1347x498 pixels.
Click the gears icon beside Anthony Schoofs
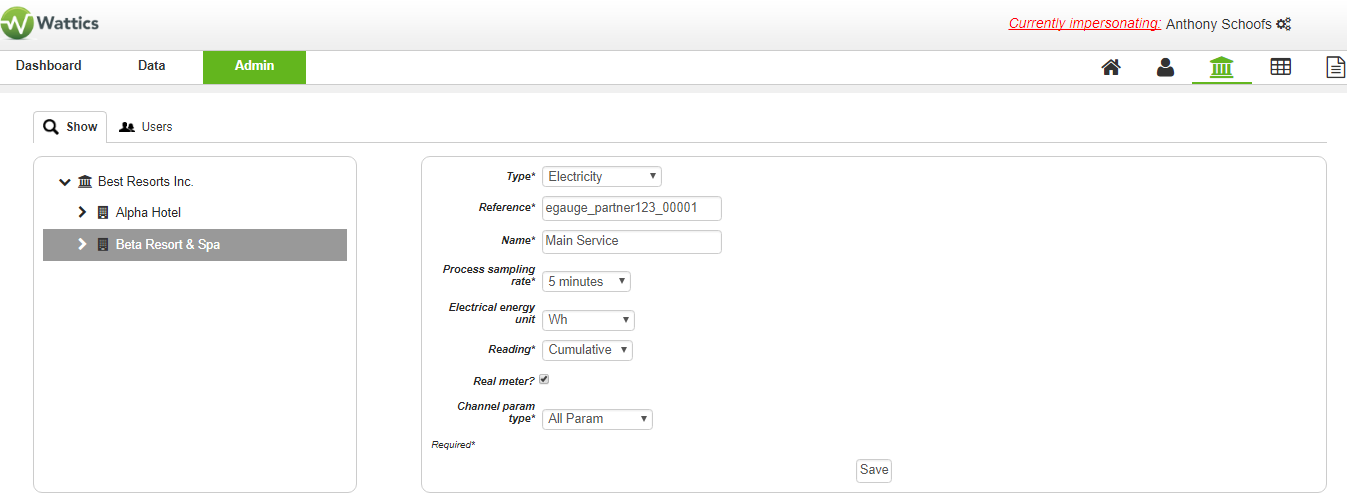click(x=1284, y=24)
